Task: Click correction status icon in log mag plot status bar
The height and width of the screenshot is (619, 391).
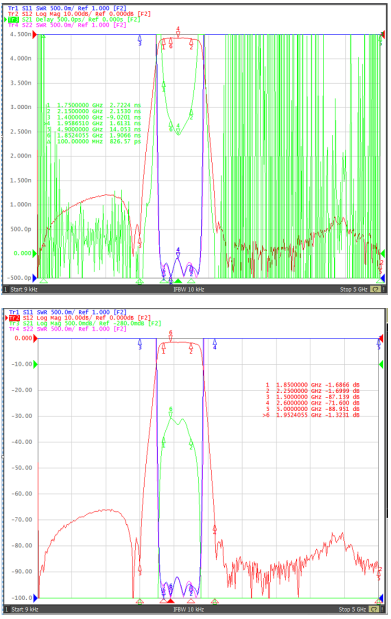Action: pos(374,609)
